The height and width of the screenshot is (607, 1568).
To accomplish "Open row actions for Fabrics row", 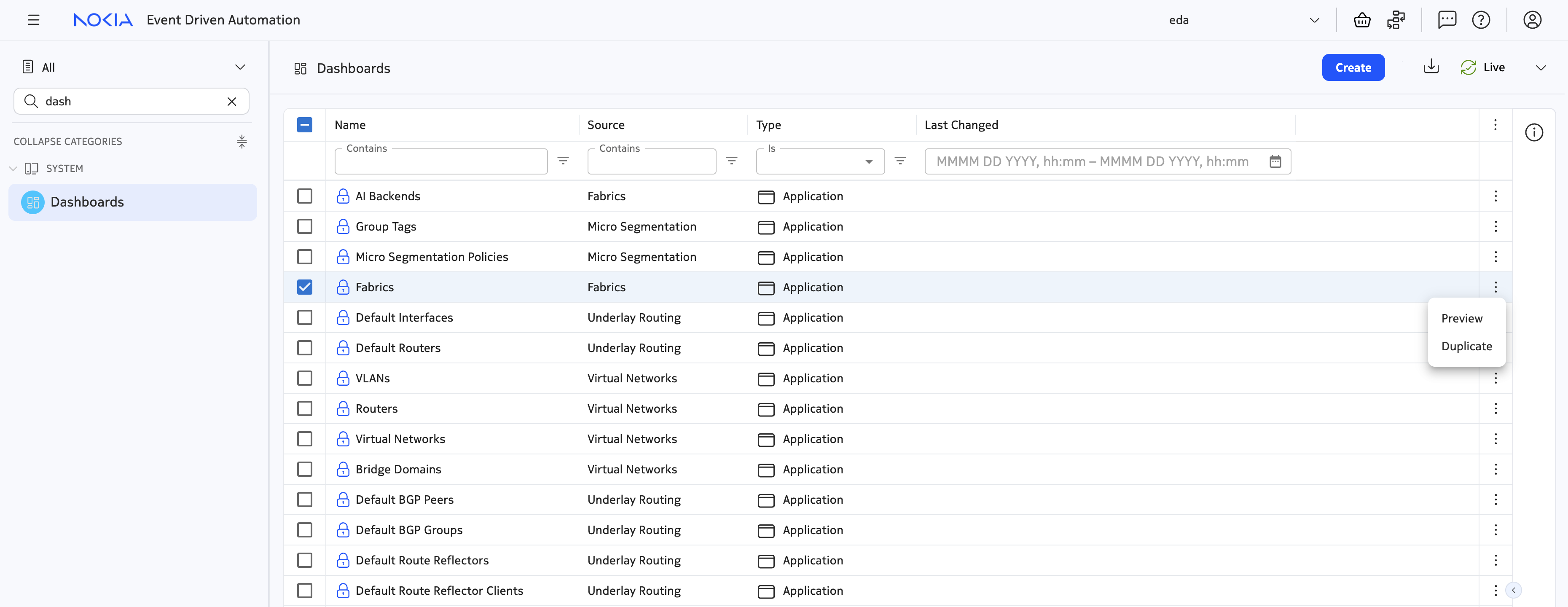I will pos(1496,287).
